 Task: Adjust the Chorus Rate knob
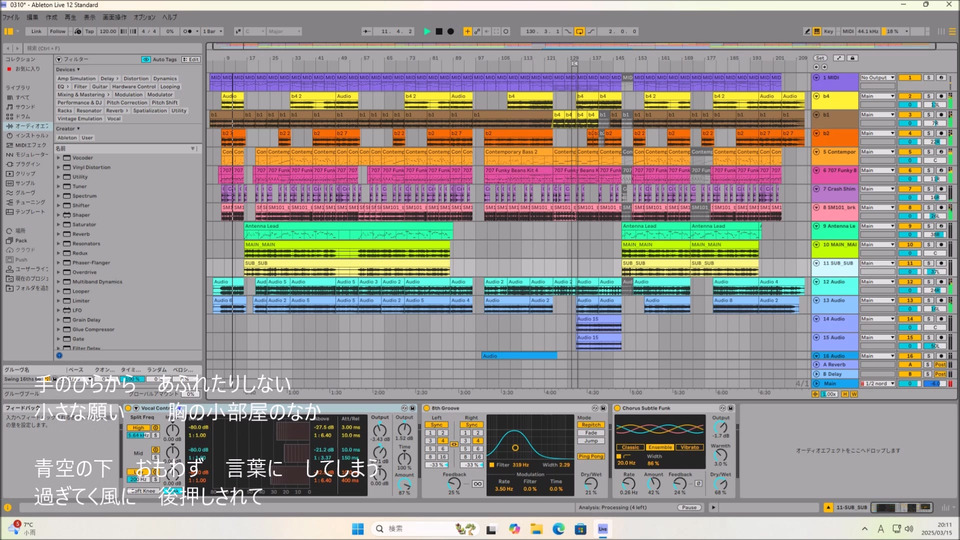coord(628,484)
